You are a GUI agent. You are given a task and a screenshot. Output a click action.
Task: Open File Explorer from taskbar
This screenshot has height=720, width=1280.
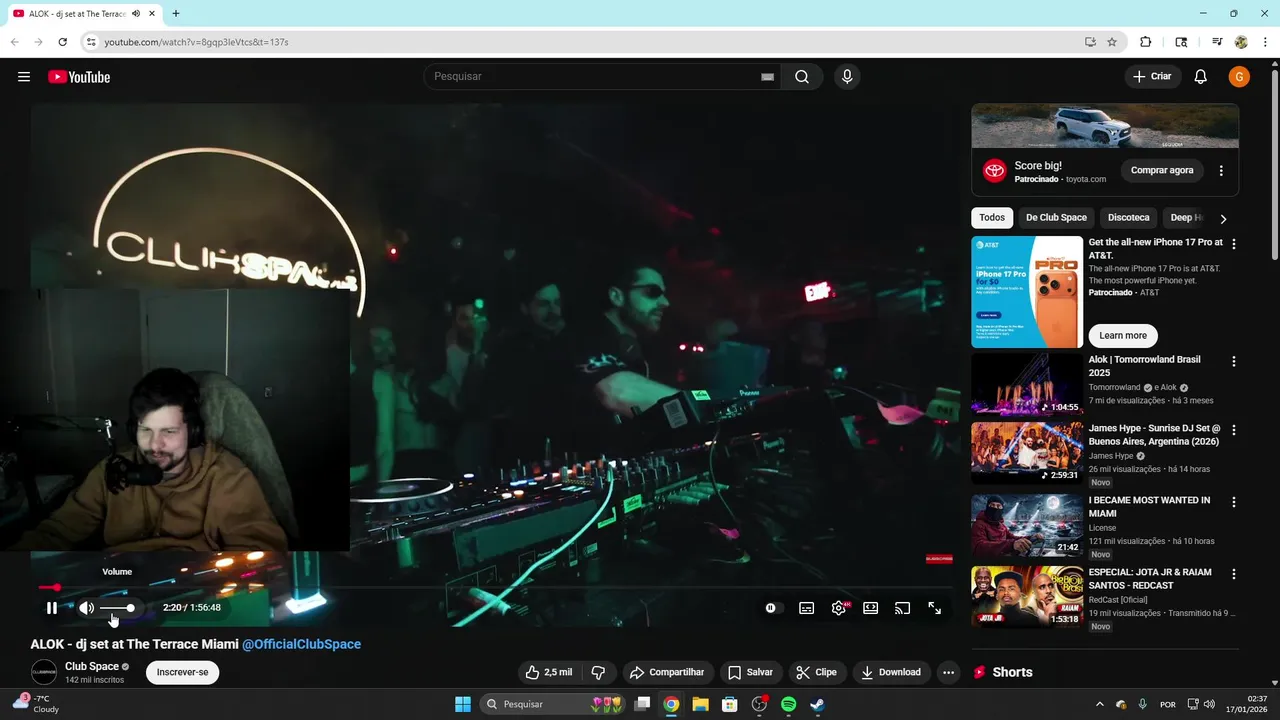(700, 704)
